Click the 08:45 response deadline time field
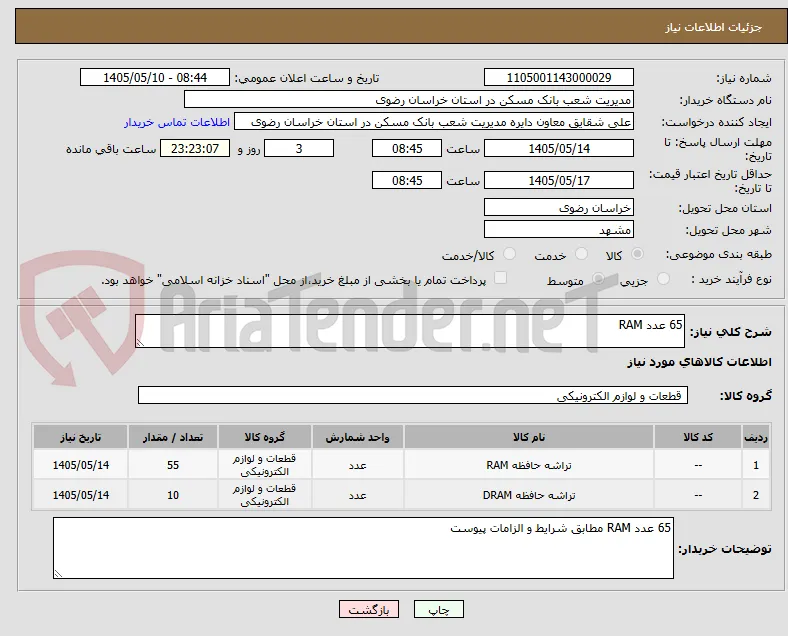The width and height of the screenshot is (788, 636). [x=407, y=148]
